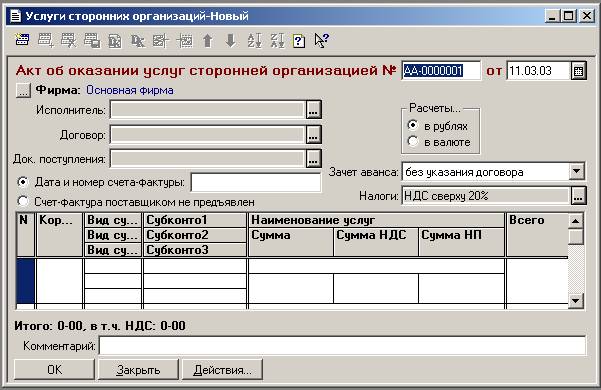Click the new row toolbar icon

[22, 40]
